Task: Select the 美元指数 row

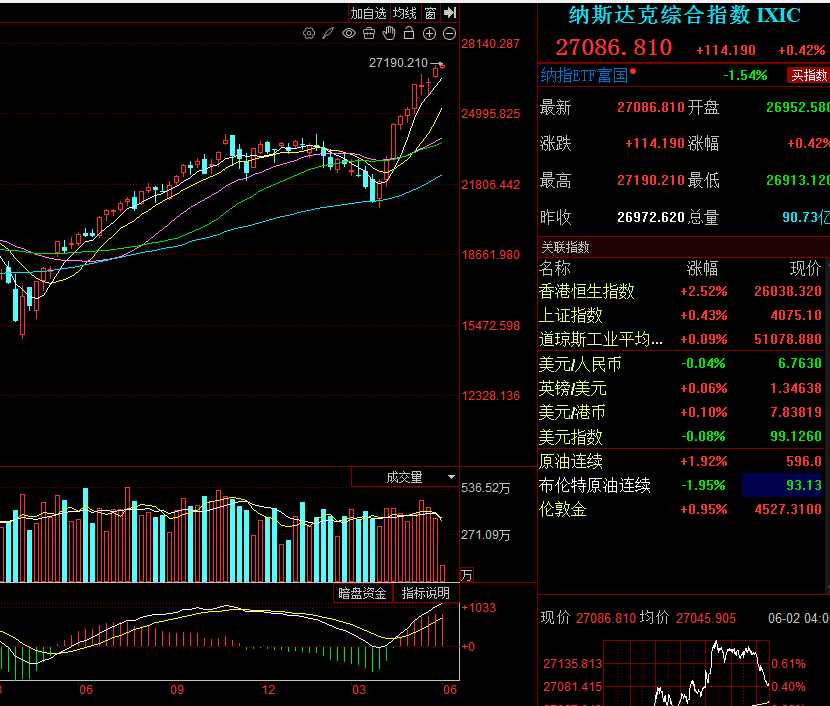Action: [x=681, y=437]
